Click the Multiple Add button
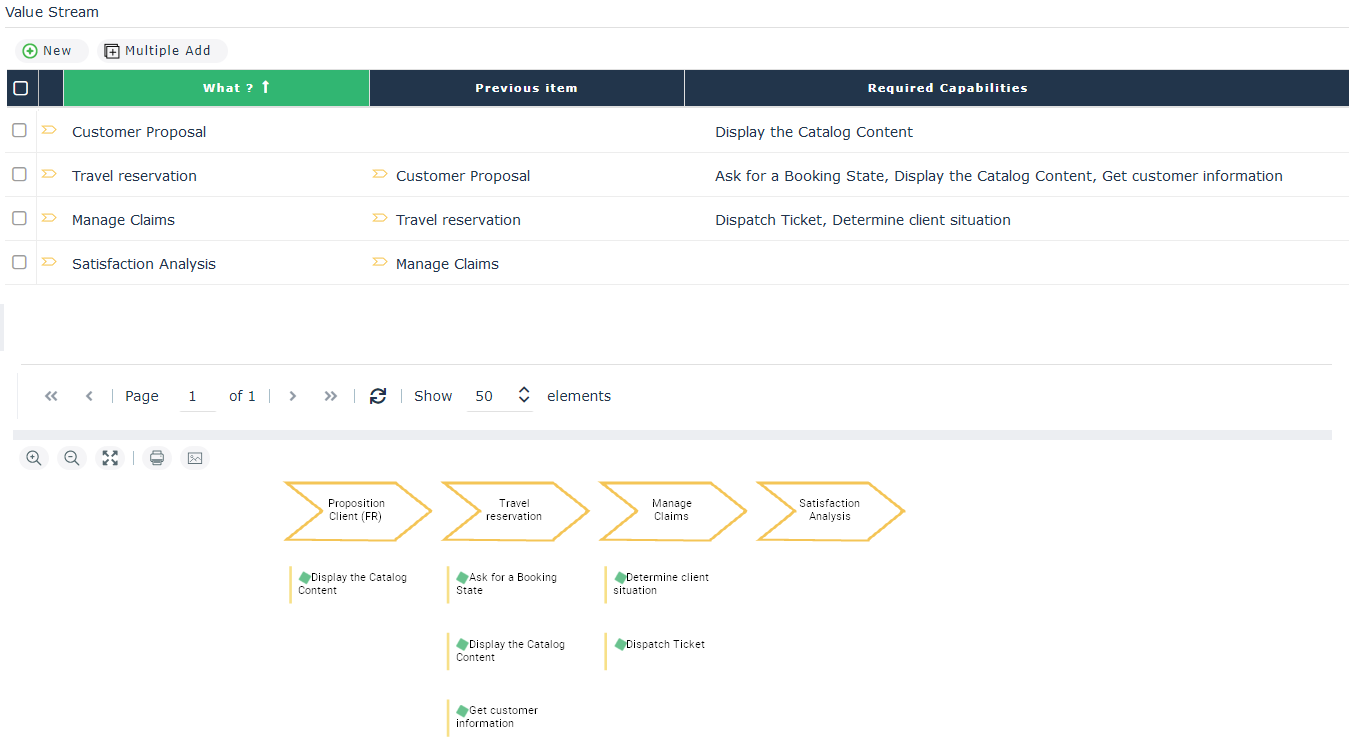Image resolution: width=1357 pixels, height=752 pixels. [x=158, y=51]
